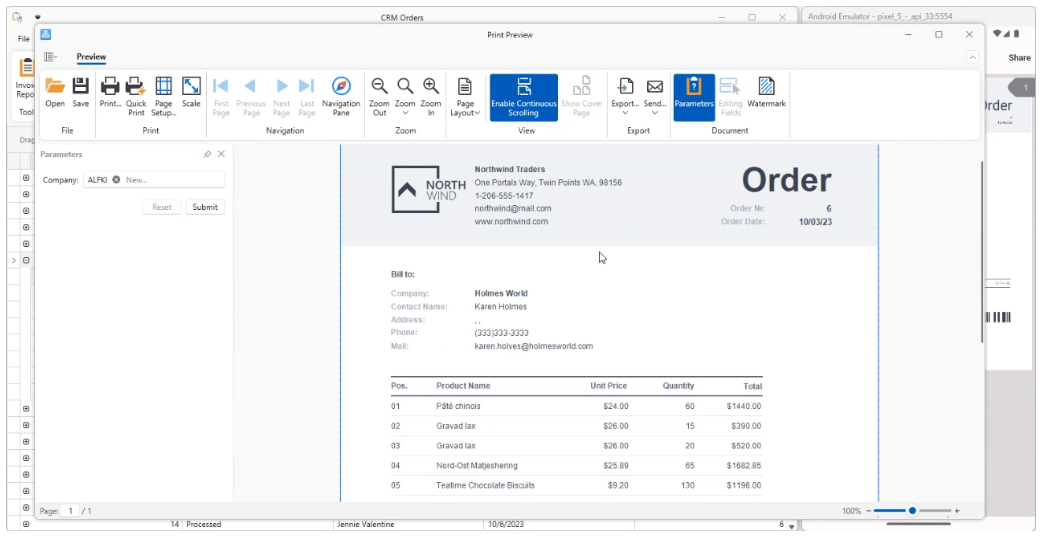
Task: Click Teatime Chocolate Biscuits product row
Action: 577,485
